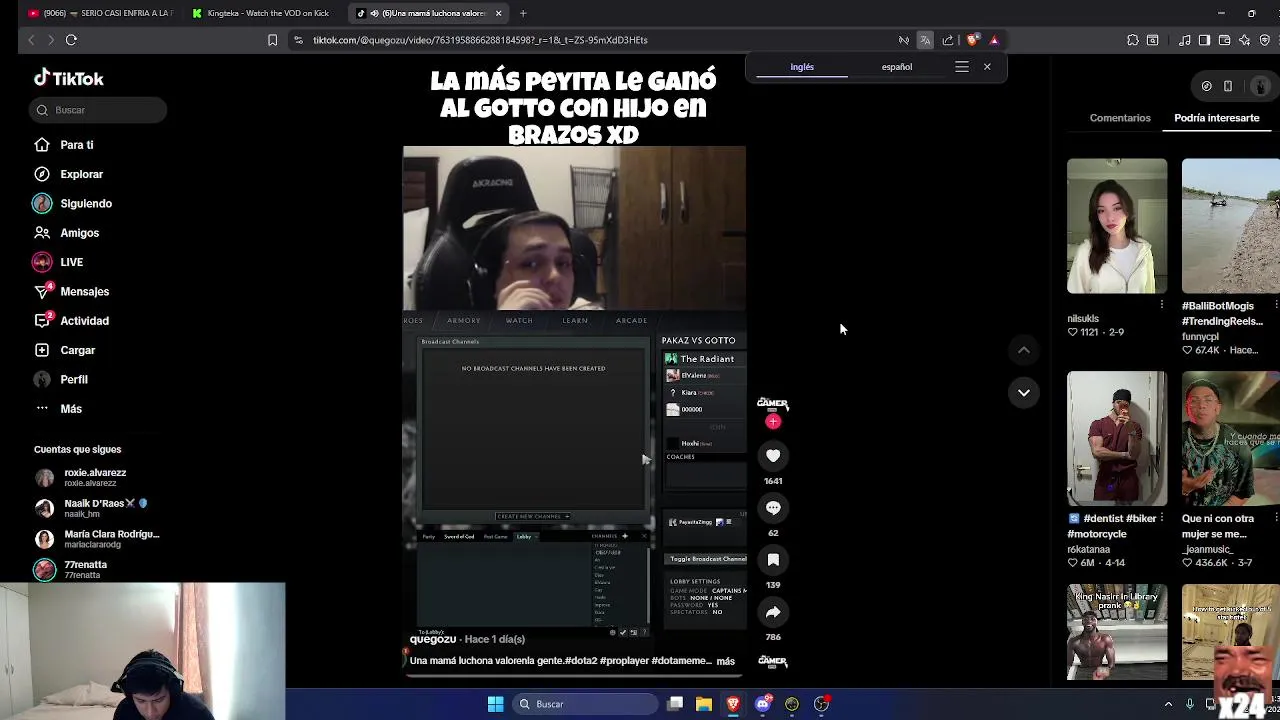Open Brave VPN shield icon
The image size is (1280, 720).
[x=1264, y=40]
